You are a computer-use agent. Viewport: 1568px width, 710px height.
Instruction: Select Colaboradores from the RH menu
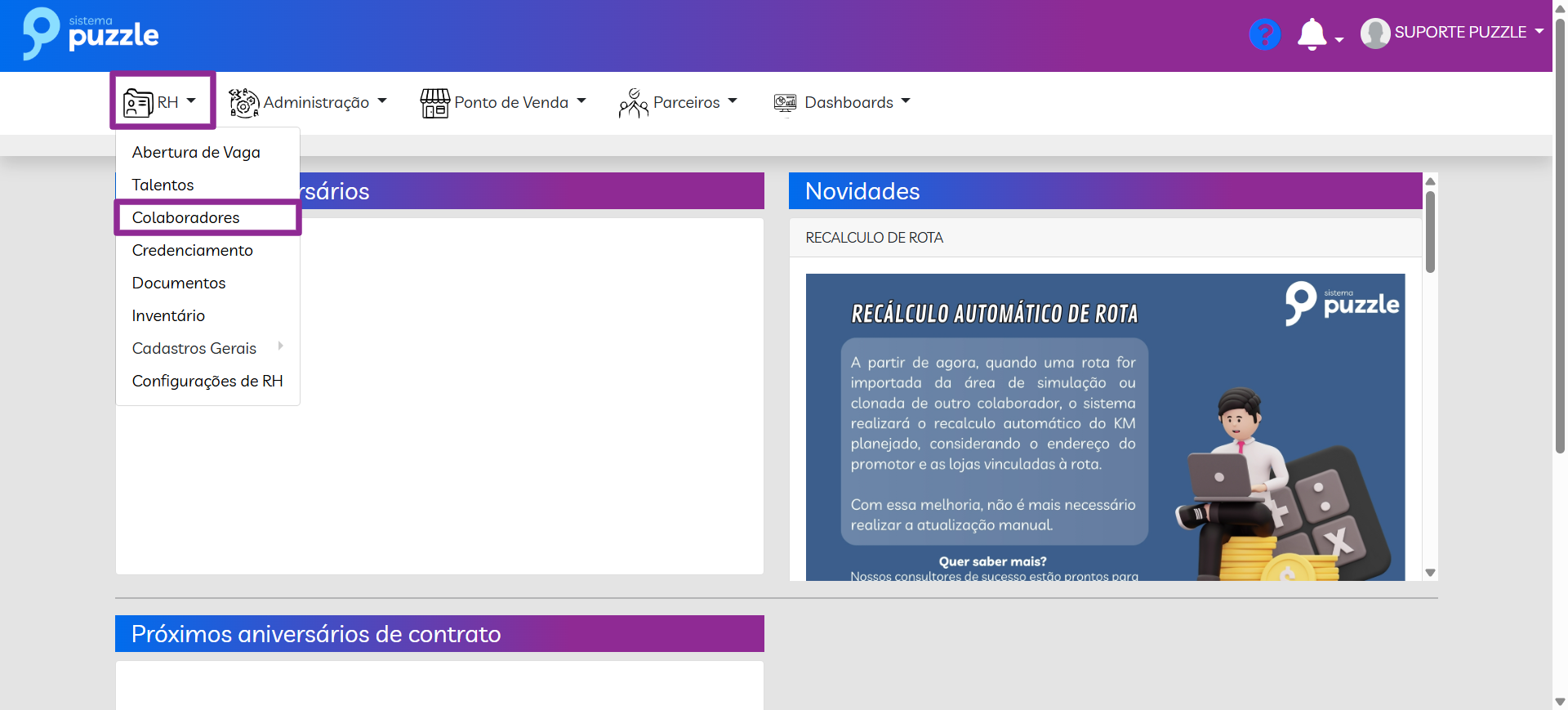click(186, 217)
